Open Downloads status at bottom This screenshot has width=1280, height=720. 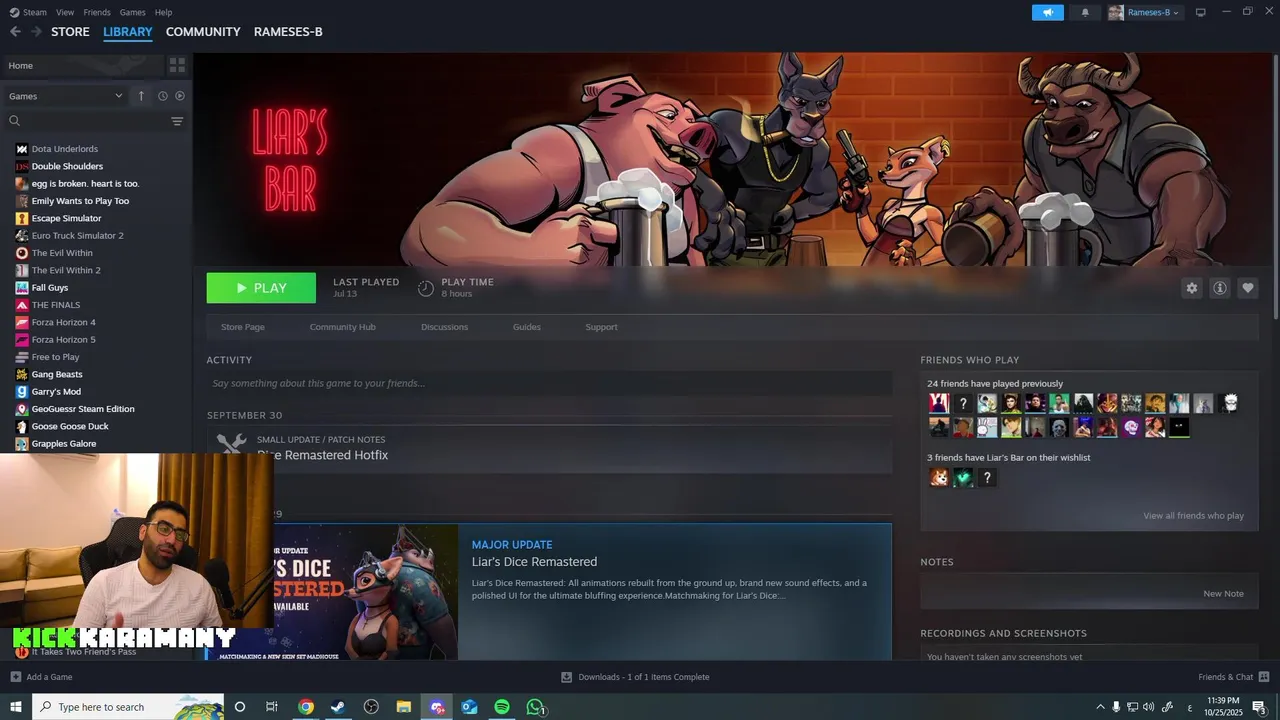(635, 677)
